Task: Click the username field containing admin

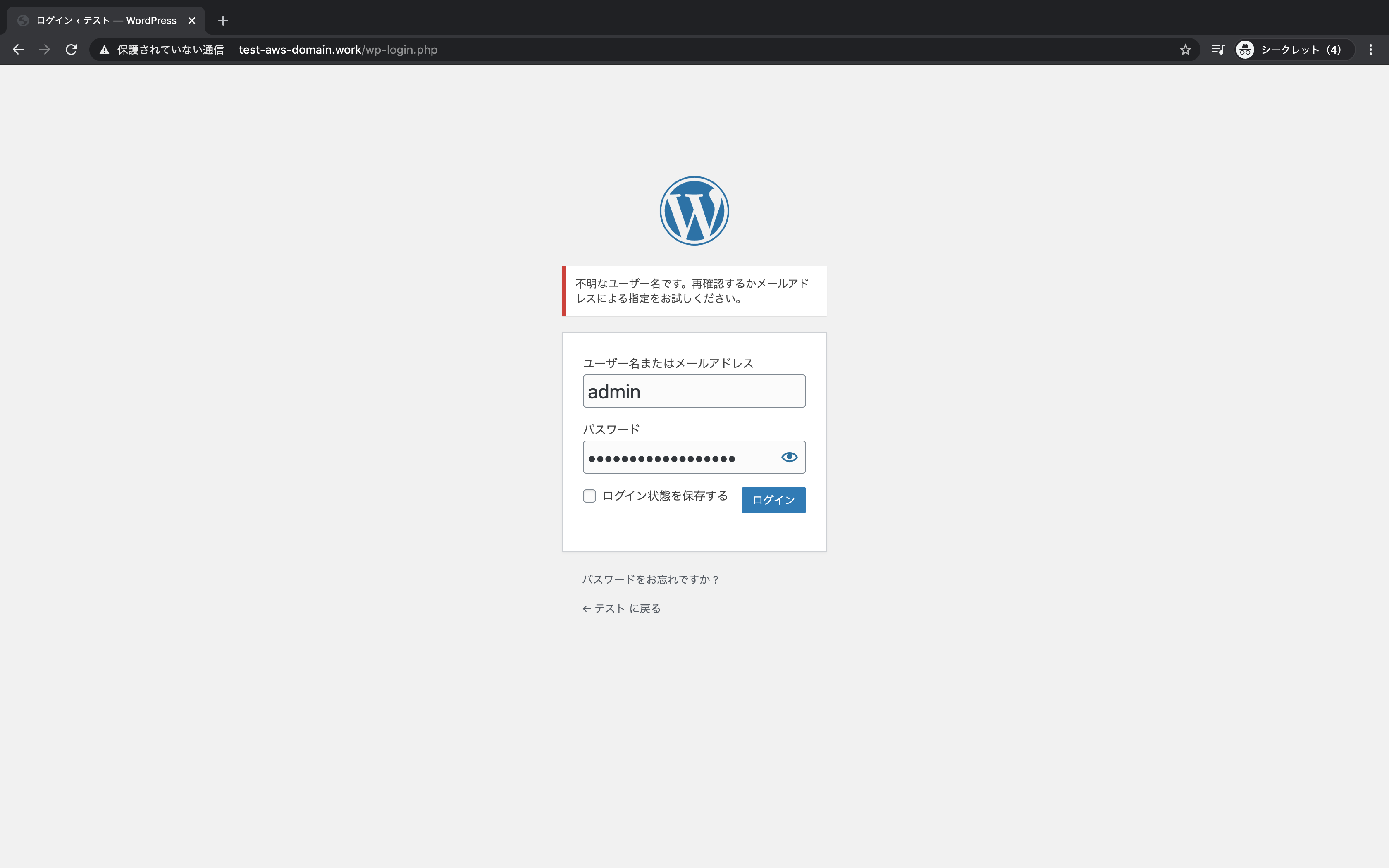Action: (x=694, y=391)
